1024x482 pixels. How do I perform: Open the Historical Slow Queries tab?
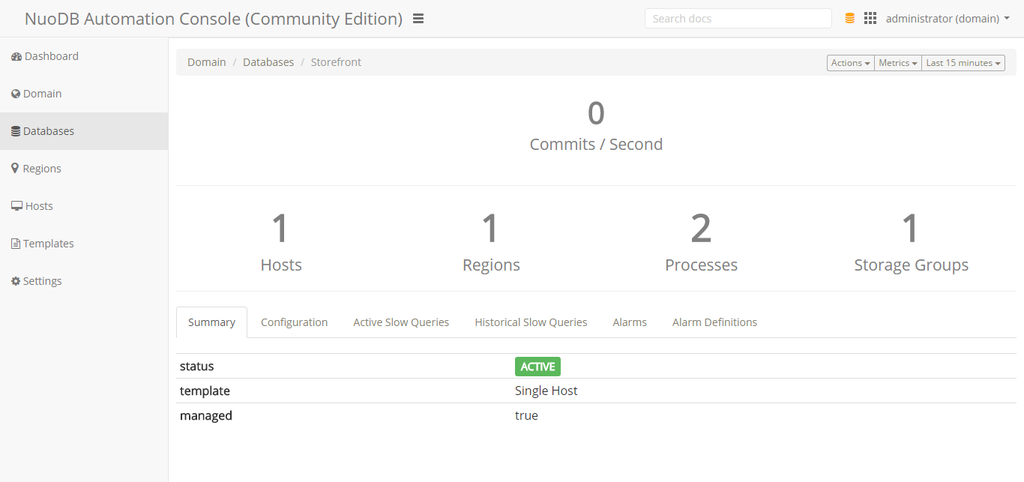pyautogui.click(x=531, y=322)
